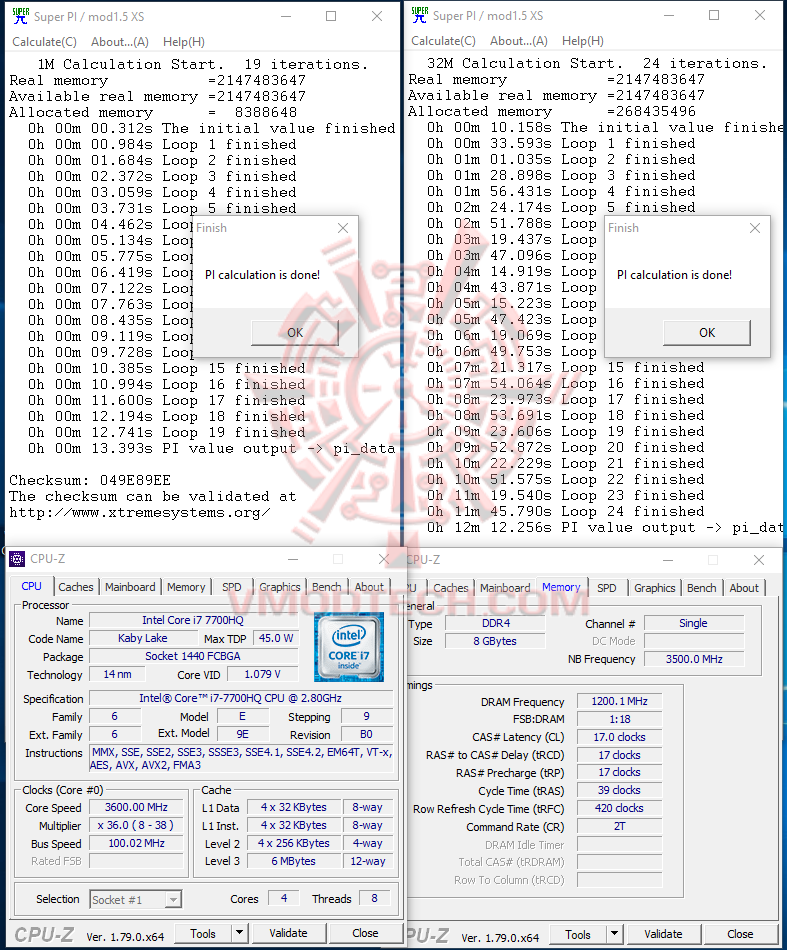787x950 pixels.
Task: Expand the Tools dropdown arrow in the left CPU-Z window
Action: click(239, 934)
